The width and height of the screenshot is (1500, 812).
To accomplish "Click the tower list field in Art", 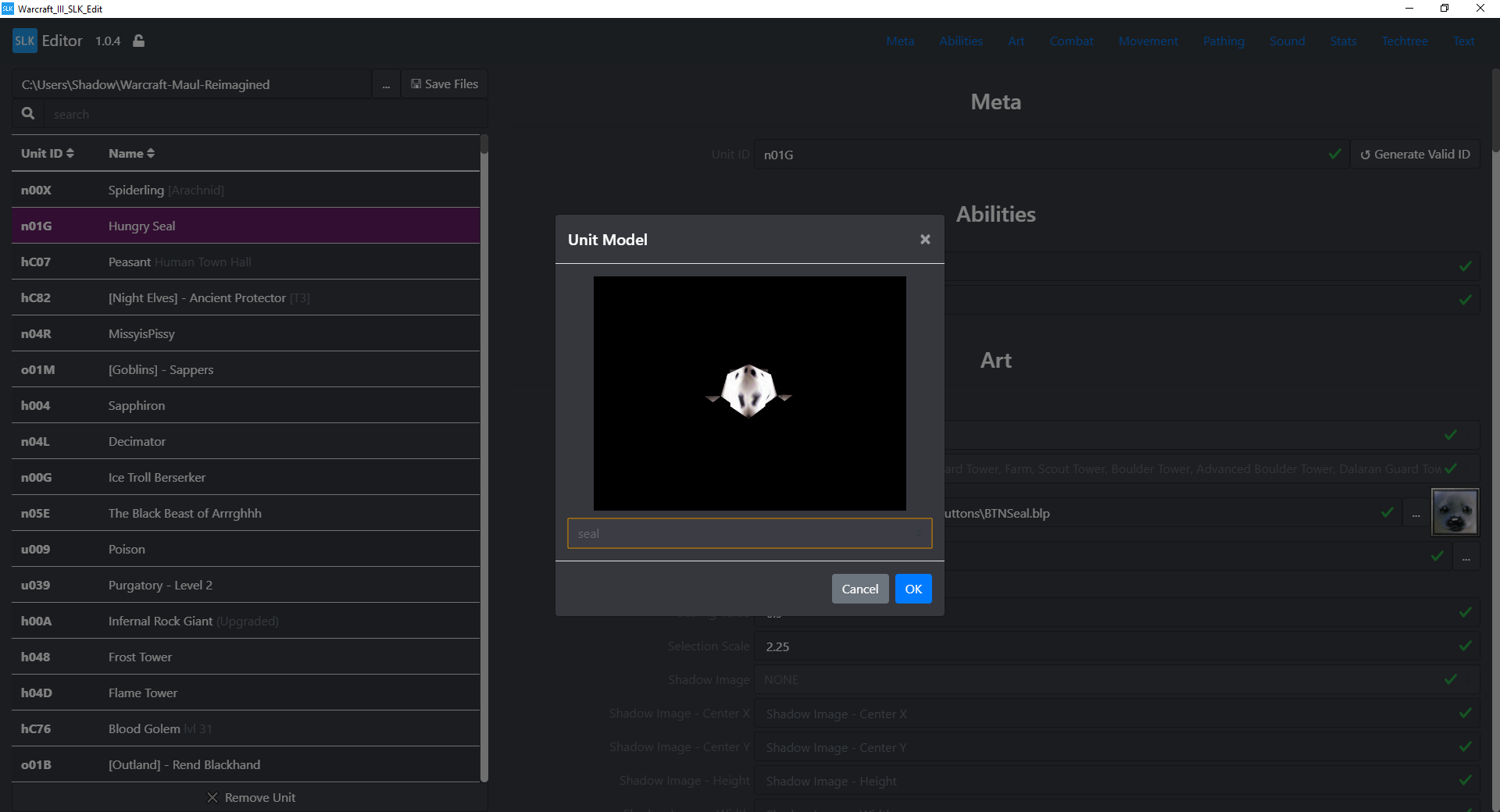I will pos(1211,469).
